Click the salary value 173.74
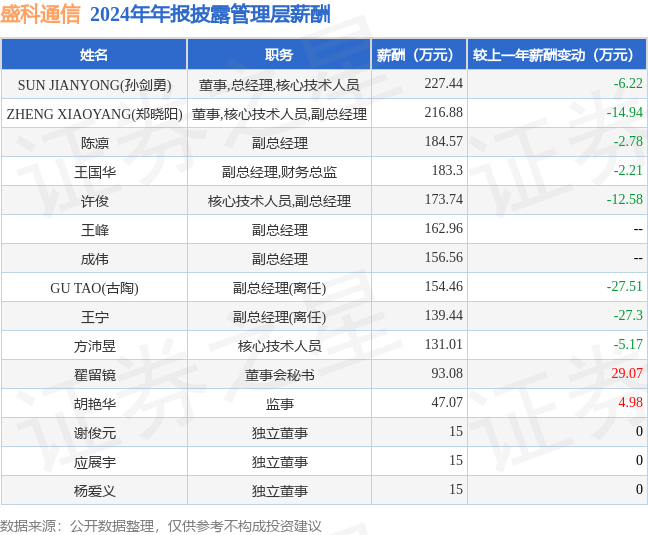This screenshot has width=648, height=535. coord(443,199)
